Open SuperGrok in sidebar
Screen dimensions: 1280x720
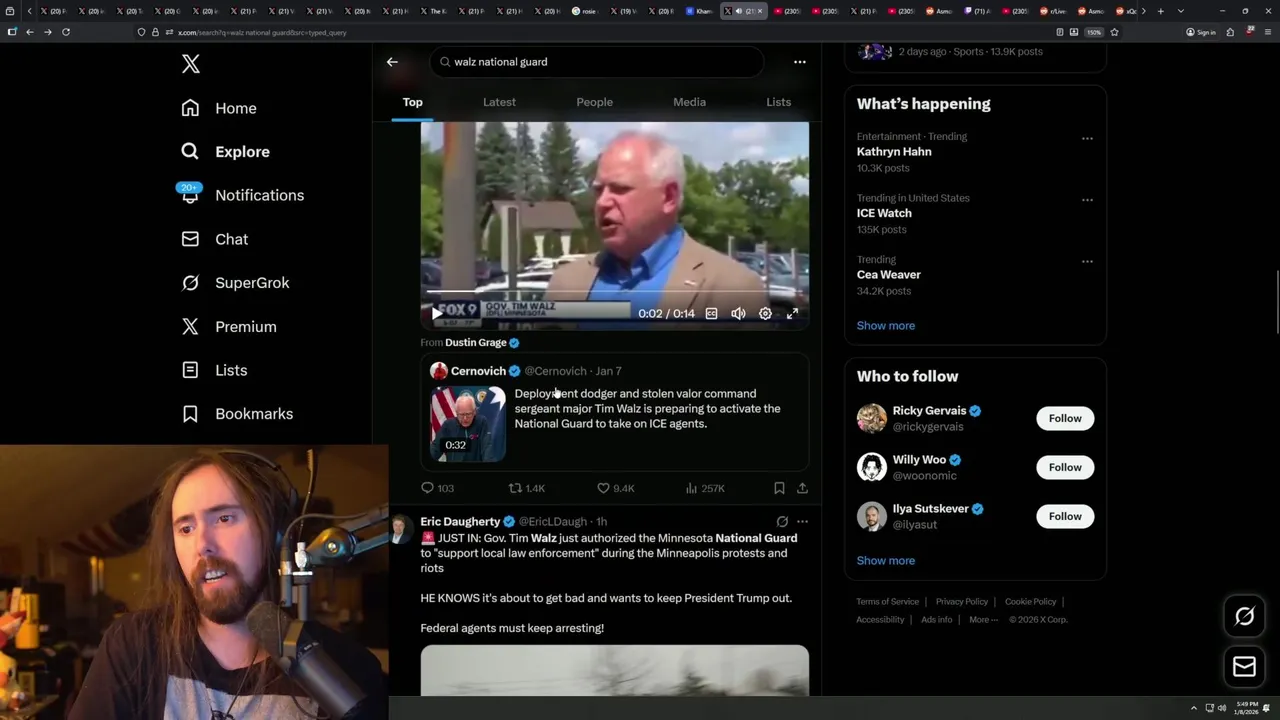tap(235, 283)
